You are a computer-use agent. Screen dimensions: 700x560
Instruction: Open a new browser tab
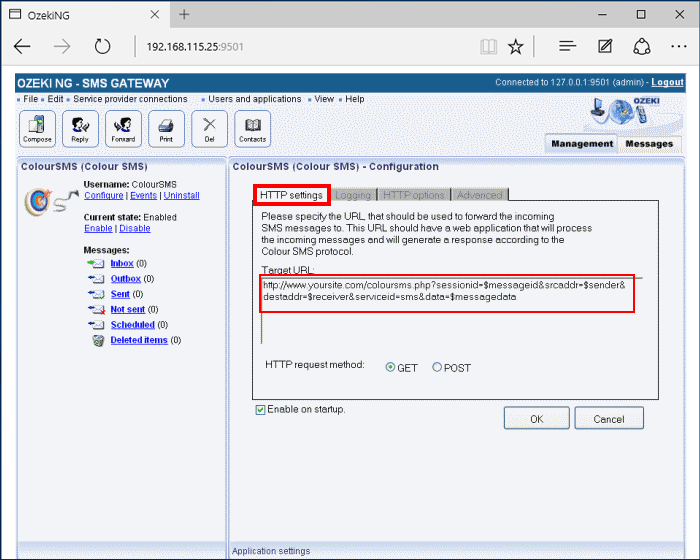pyautogui.click(x=184, y=15)
